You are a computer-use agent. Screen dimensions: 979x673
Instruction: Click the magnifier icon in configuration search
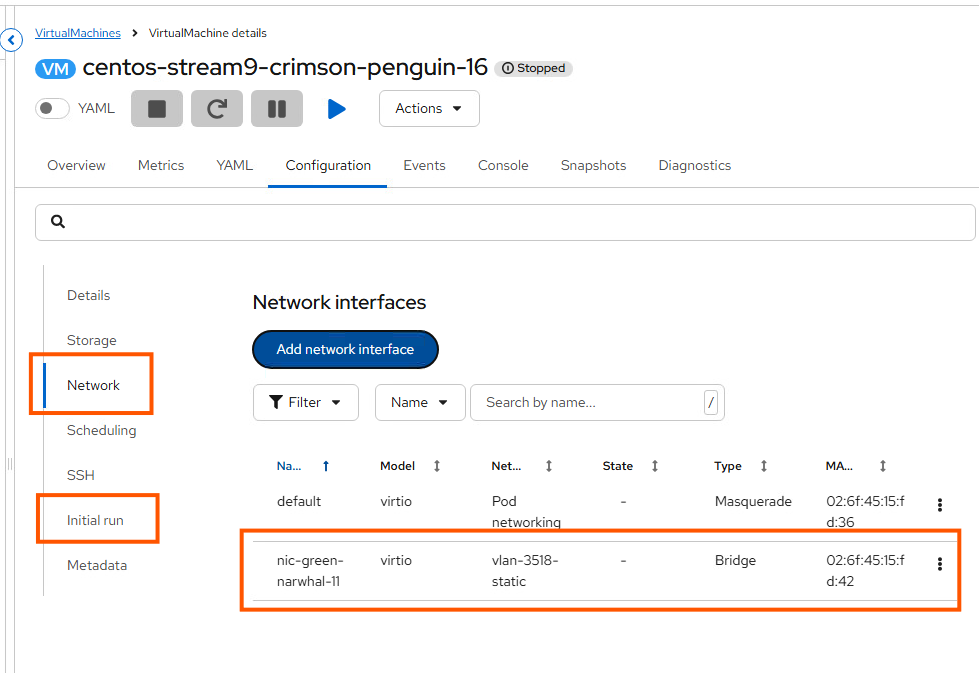[x=58, y=222]
